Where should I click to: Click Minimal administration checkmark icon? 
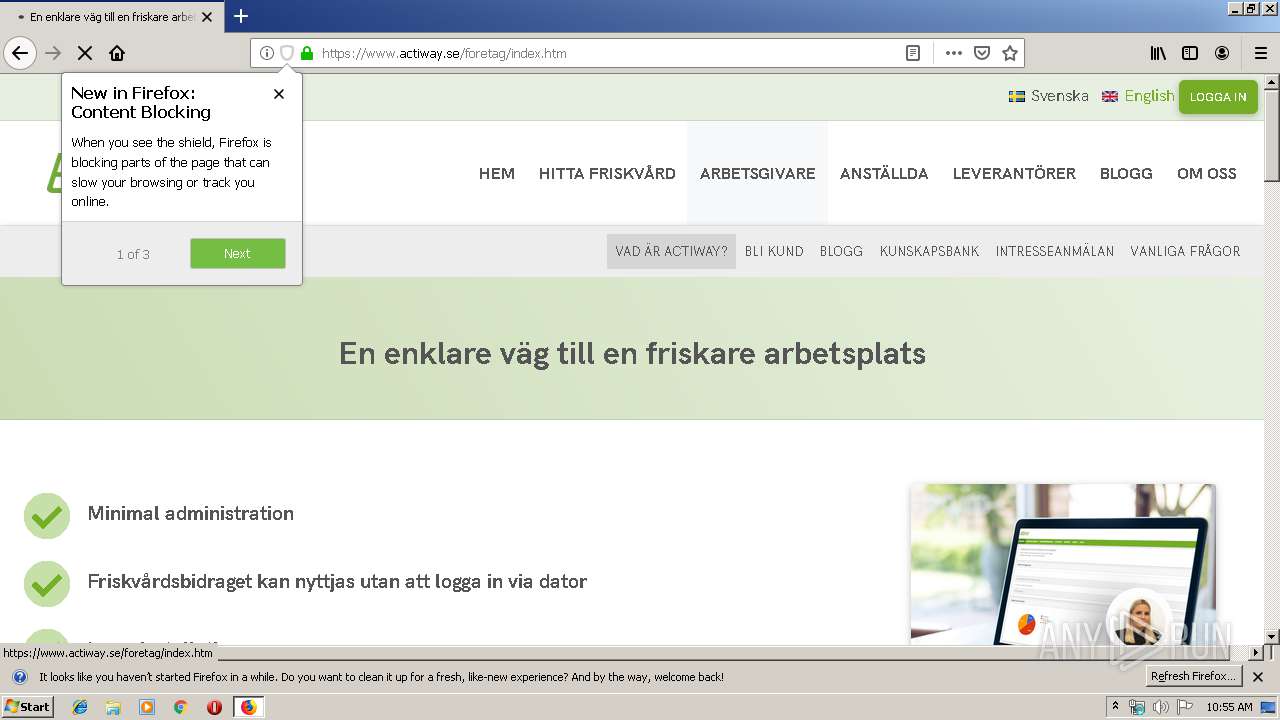point(47,516)
